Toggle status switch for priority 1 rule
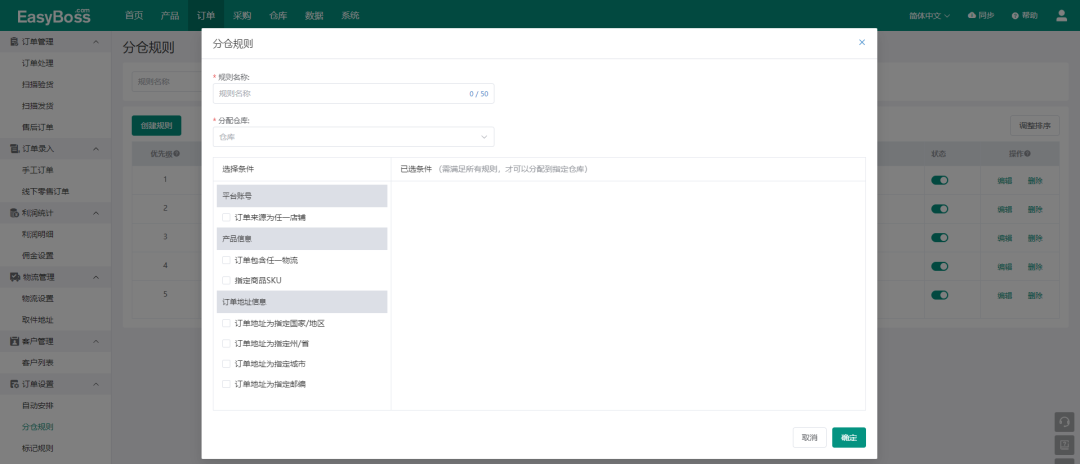This screenshot has width=1080, height=464. 939,180
